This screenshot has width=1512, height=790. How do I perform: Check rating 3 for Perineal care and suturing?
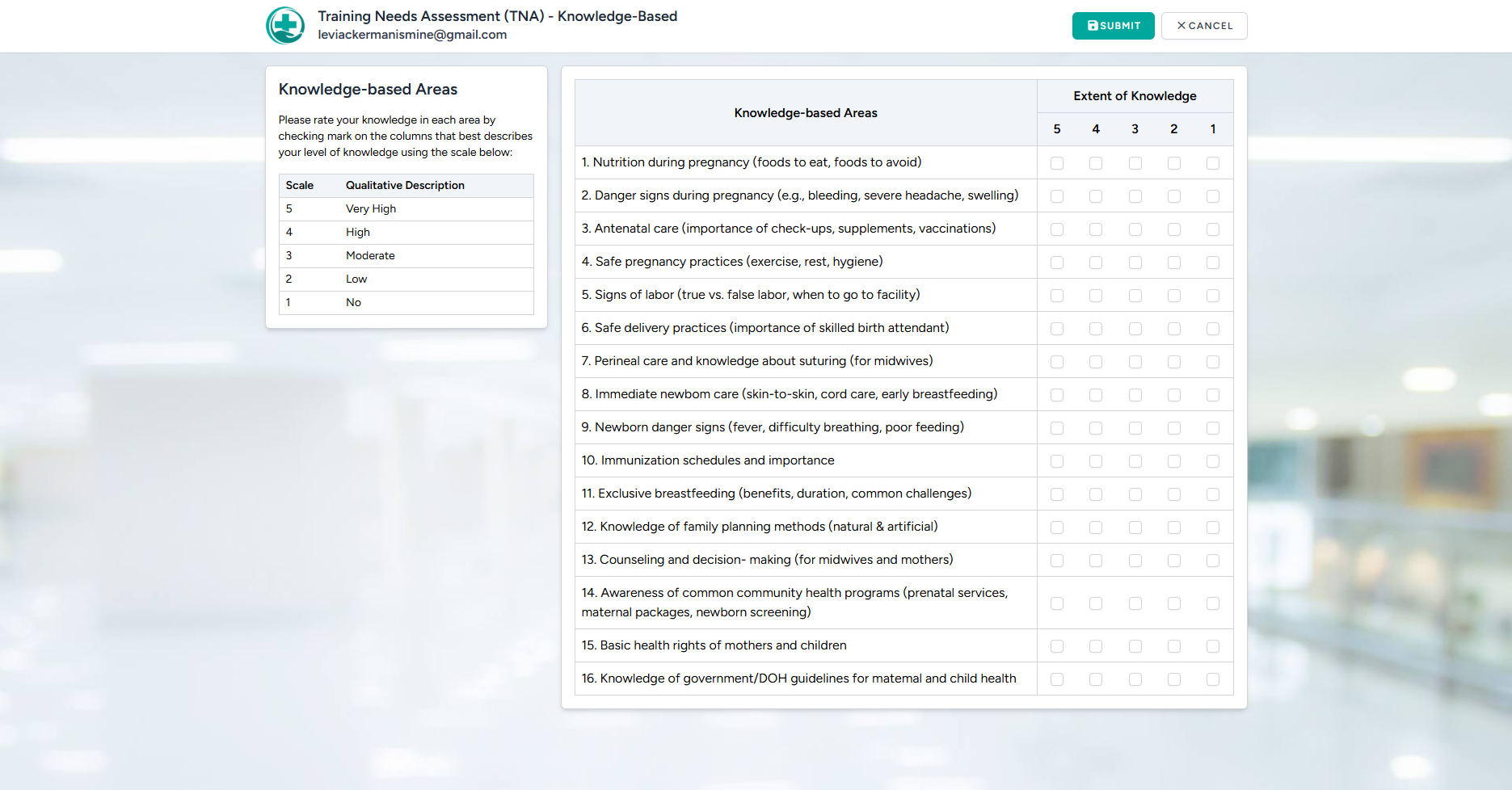[1135, 361]
